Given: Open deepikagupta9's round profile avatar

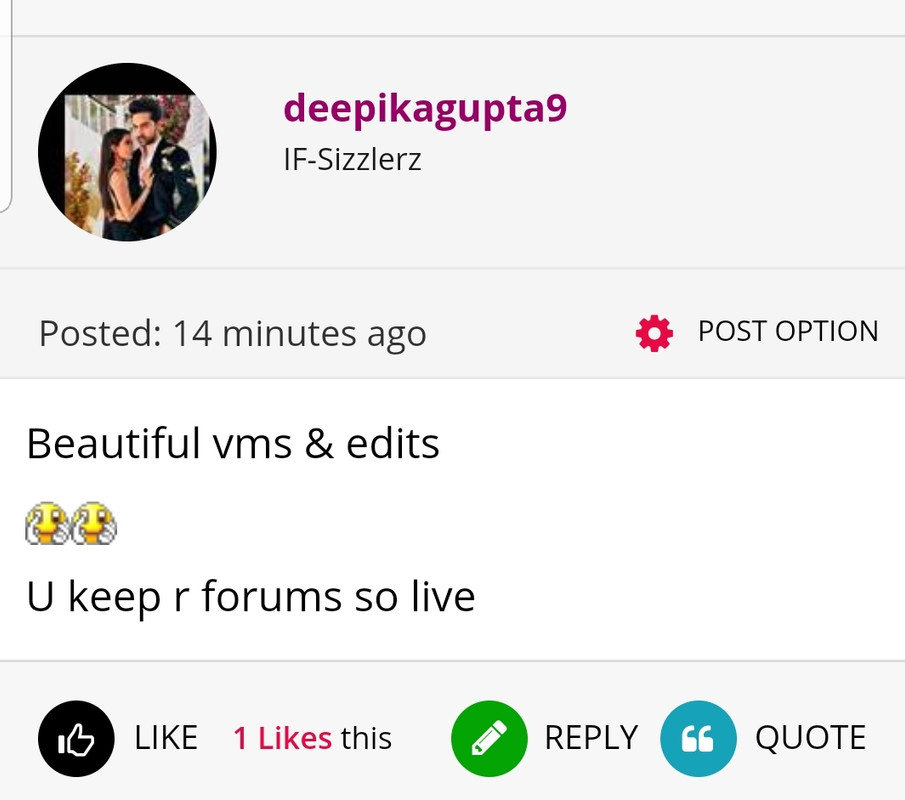Looking at the screenshot, I should 128,152.
